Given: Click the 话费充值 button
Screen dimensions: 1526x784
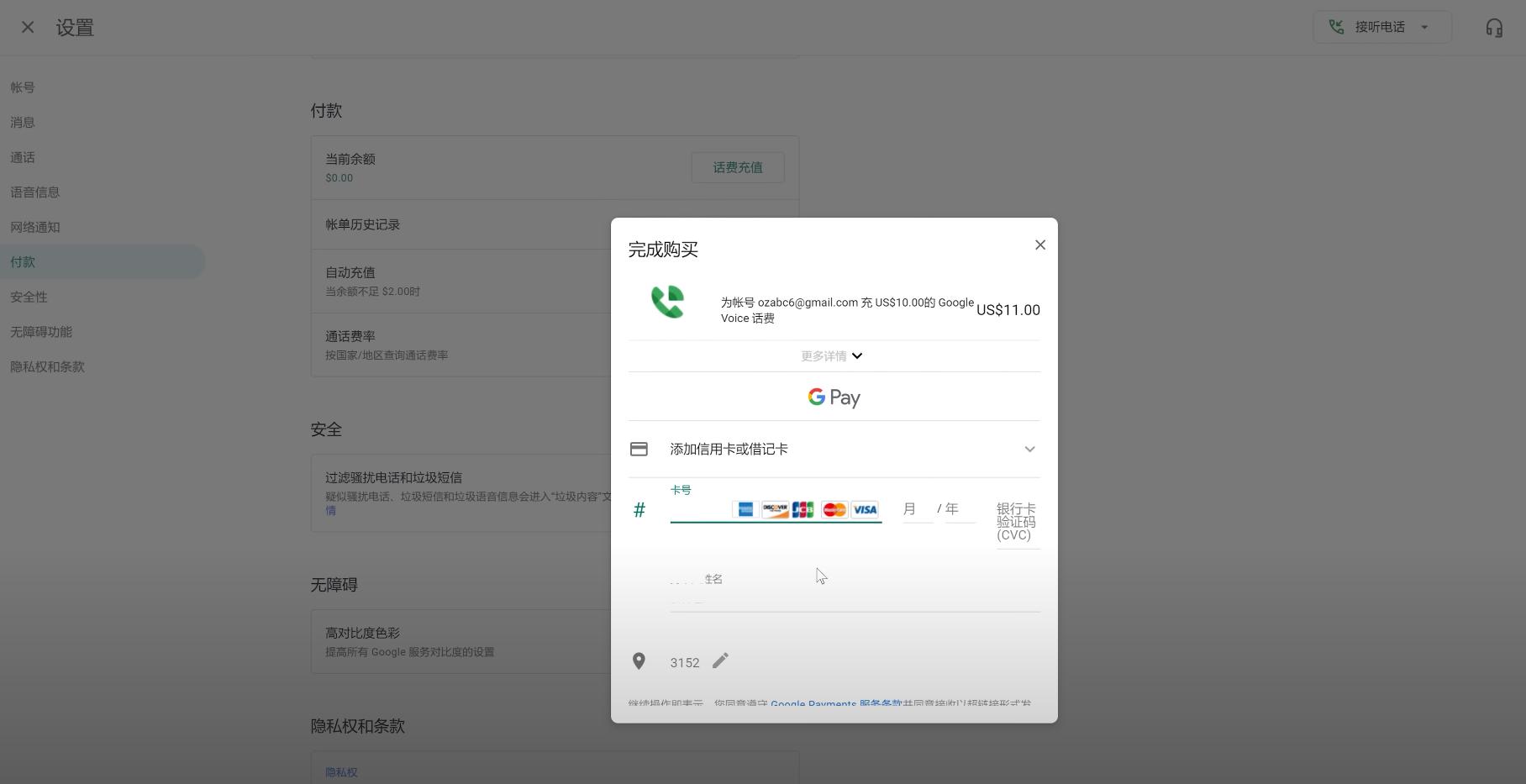Looking at the screenshot, I should (737, 167).
